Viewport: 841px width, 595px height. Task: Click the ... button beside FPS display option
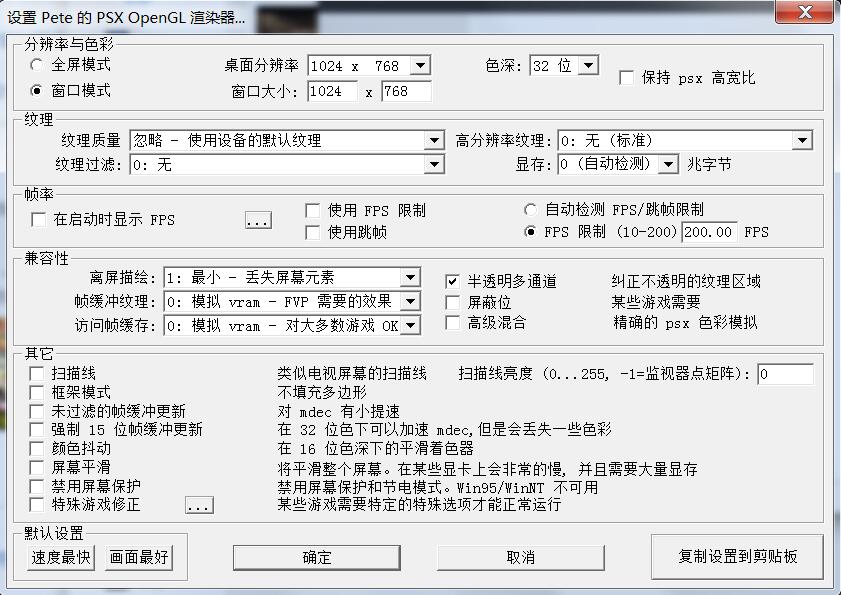coord(259,220)
